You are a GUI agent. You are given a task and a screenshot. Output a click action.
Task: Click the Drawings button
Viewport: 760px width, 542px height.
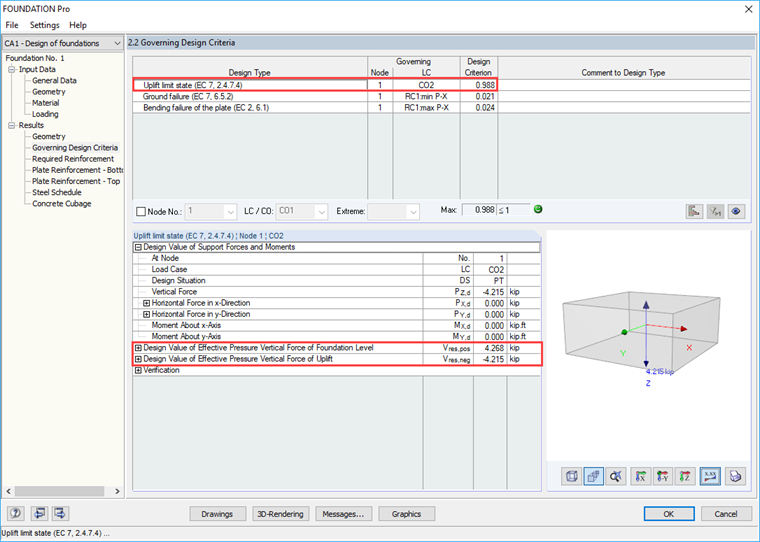(217, 514)
